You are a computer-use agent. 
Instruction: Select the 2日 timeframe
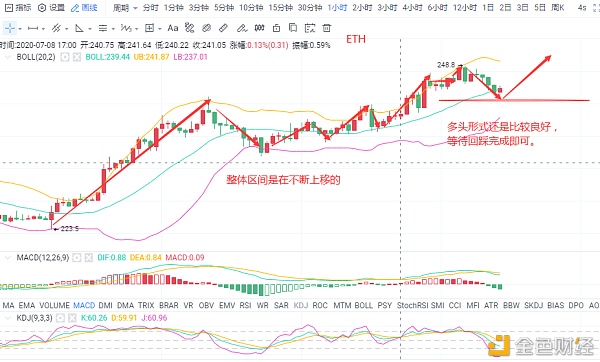pyautogui.click(x=505, y=8)
